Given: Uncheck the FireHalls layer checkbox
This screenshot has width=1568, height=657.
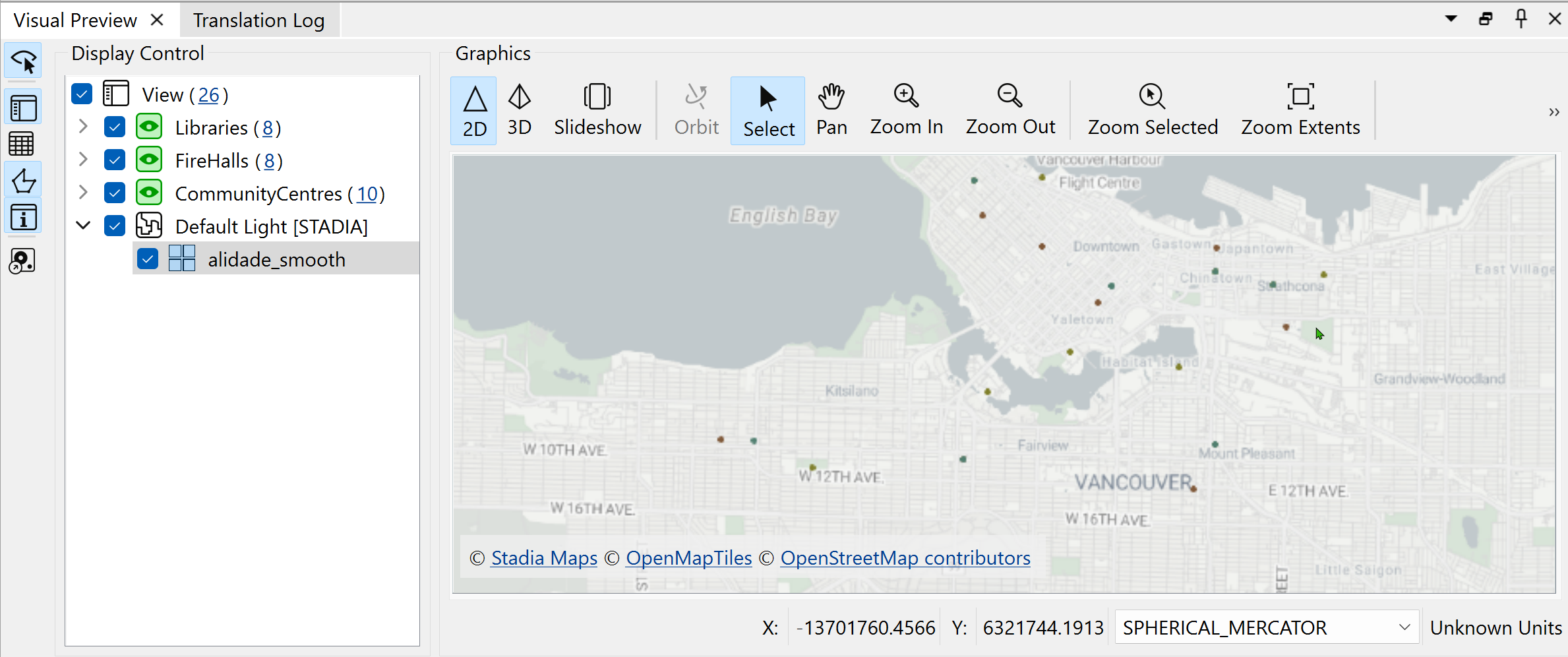Looking at the screenshot, I should 115,160.
